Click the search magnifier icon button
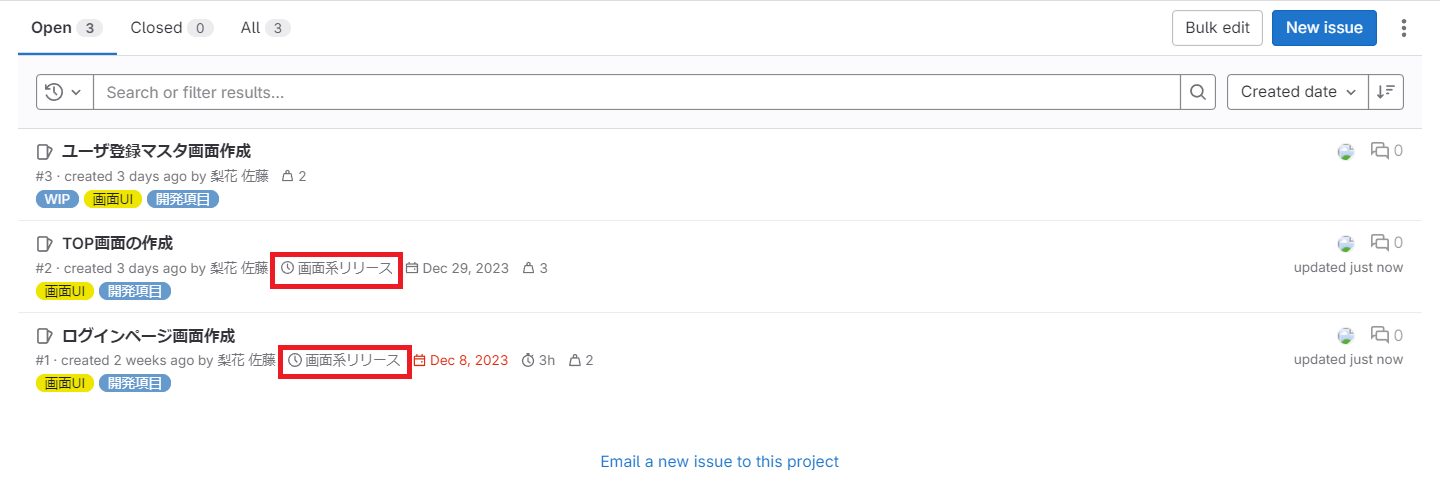The height and width of the screenshot is (478, 1440). click(x=1198, y=92)
